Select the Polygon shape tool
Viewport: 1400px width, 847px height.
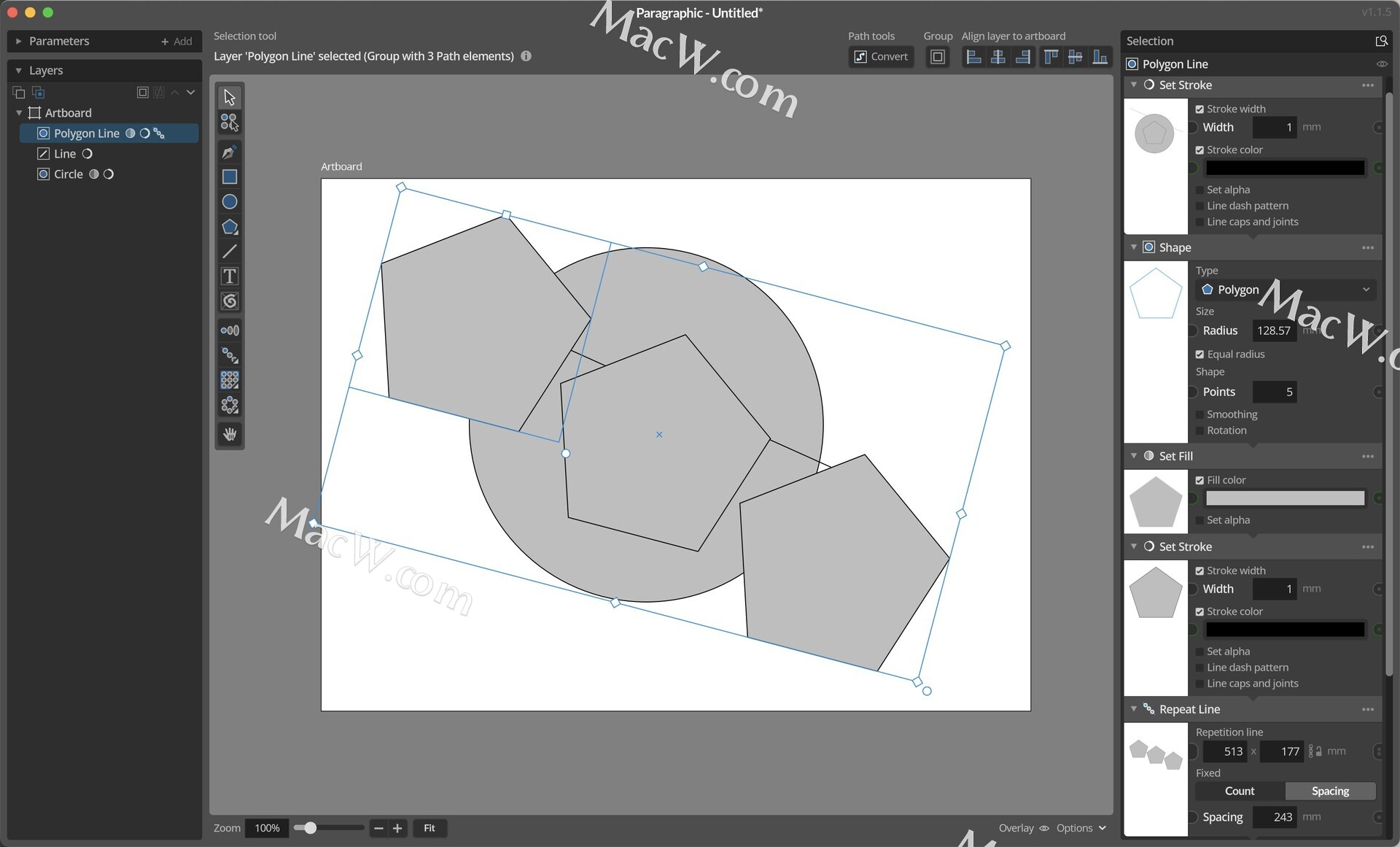[x=229, y=227]
